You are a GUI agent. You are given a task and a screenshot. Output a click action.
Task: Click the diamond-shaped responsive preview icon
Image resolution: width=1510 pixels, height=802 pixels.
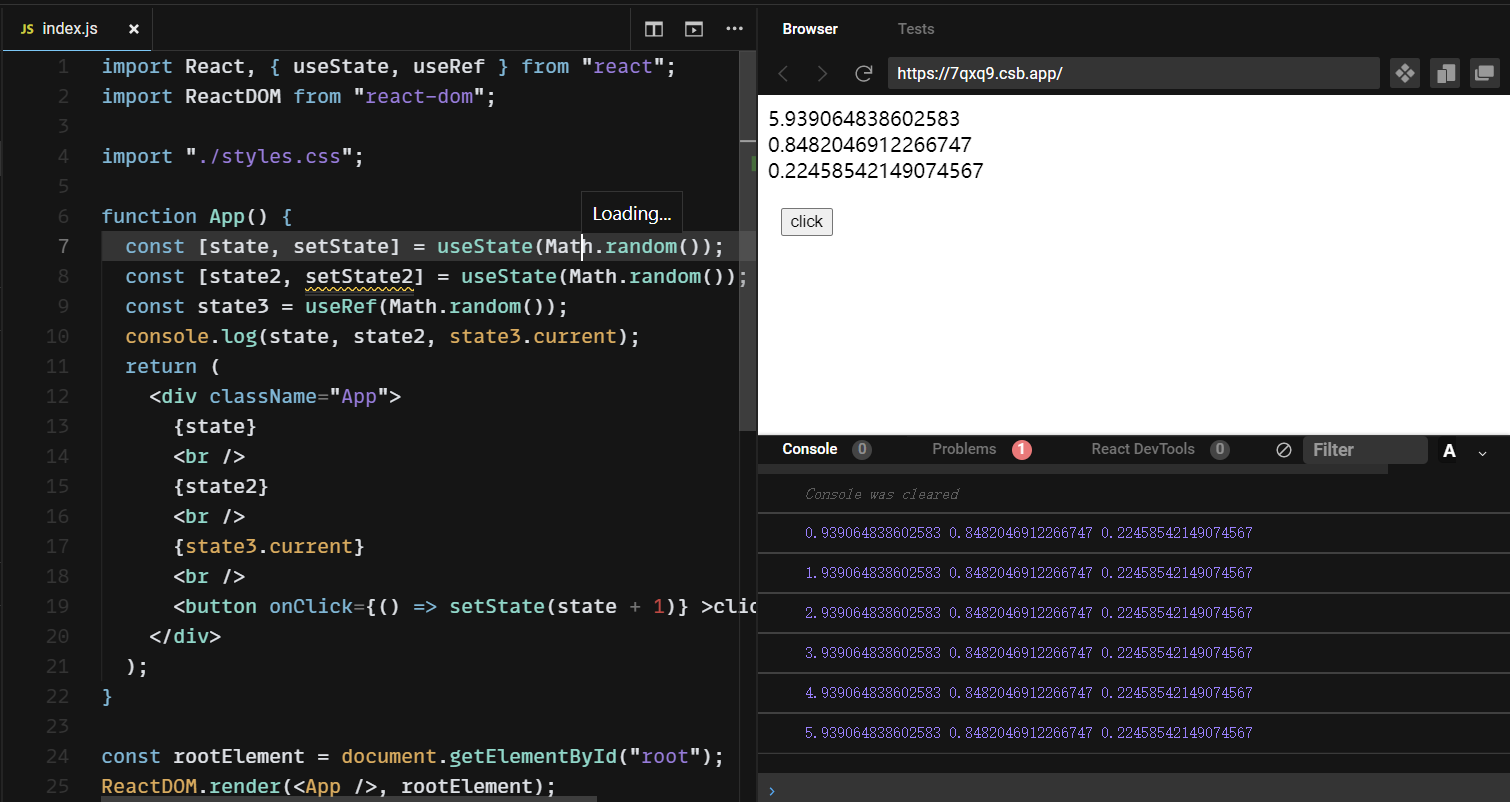click(x=1404, y=72)
